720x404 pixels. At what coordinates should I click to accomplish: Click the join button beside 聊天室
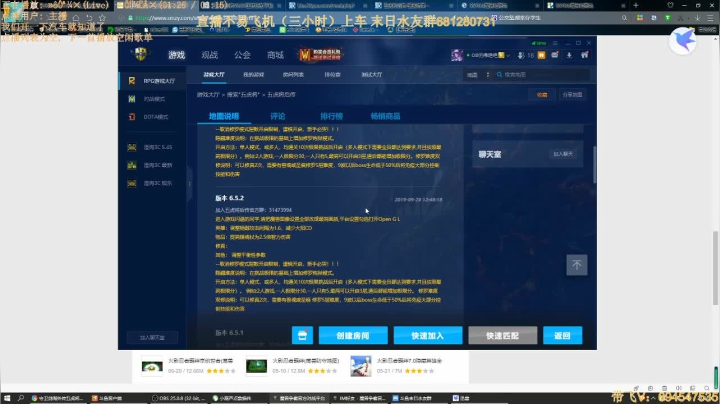pos(563,154)
